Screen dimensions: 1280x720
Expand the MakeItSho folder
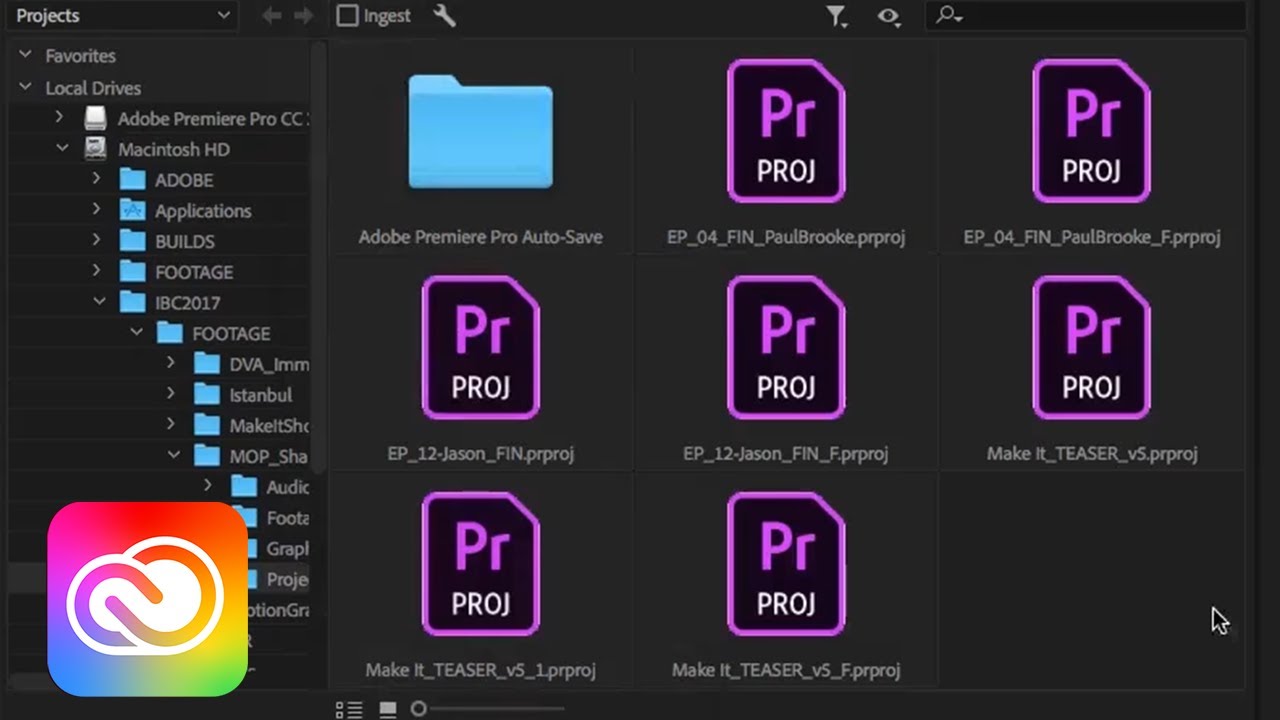coord(171,425)
